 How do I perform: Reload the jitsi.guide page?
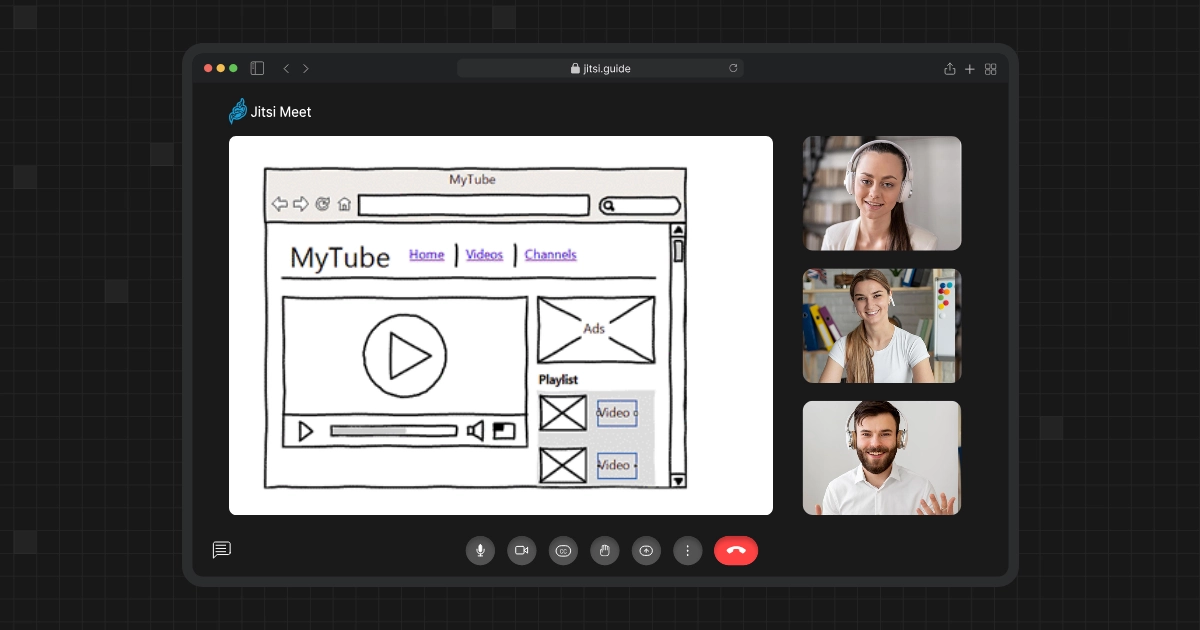pyautogui.click(x=733, y=68)
